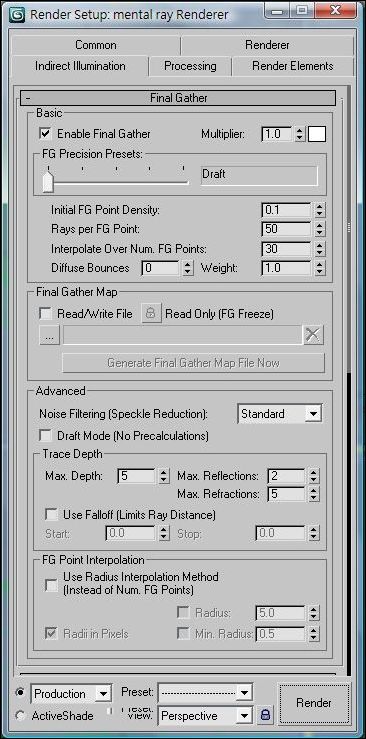Click the FG Precision Presets slider handle
The width and height of the screenshot is (366, 739).
click(48, 182)
